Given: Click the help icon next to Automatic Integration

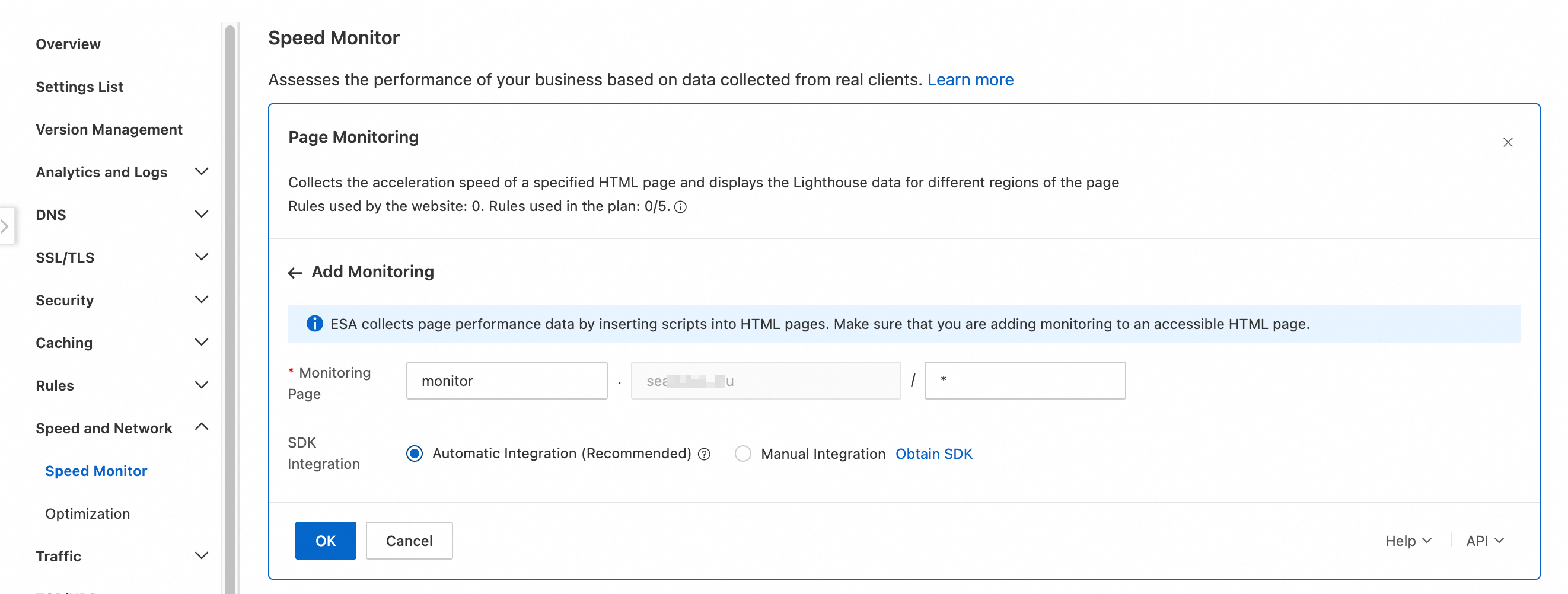Looking at the screenshot, I should pyautogui.click(x=704, y=454).
